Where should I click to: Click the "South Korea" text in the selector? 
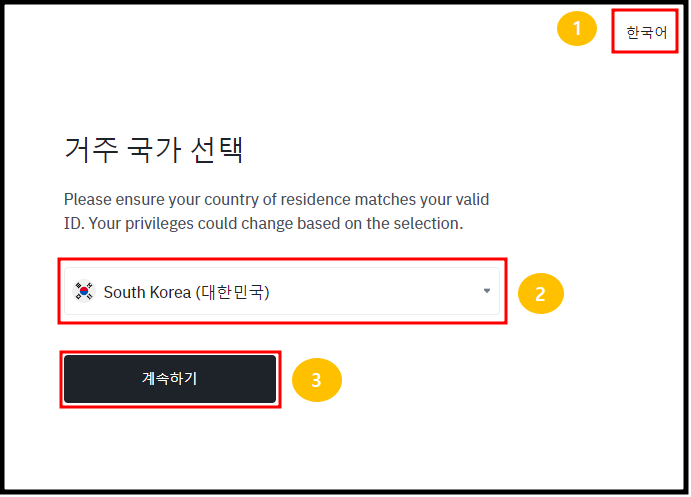pyautogui.click(x=145, y=292)
